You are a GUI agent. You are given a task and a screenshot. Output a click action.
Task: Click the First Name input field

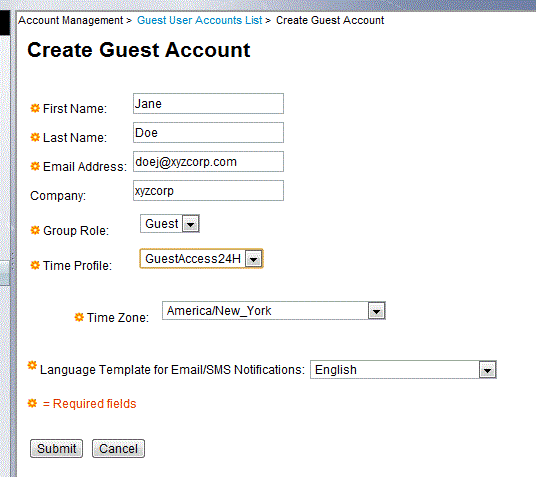(208, 104)
